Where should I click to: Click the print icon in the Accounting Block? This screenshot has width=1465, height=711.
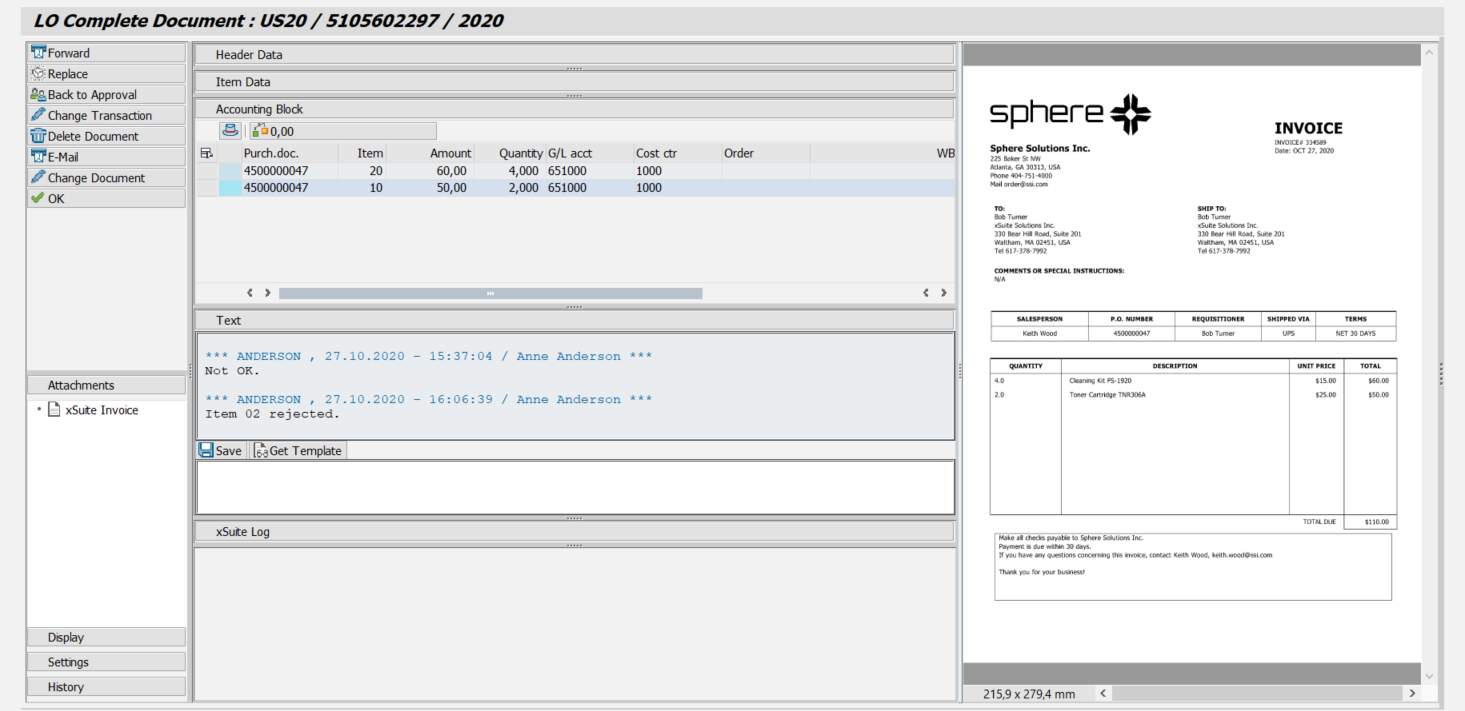pos(228,130)
